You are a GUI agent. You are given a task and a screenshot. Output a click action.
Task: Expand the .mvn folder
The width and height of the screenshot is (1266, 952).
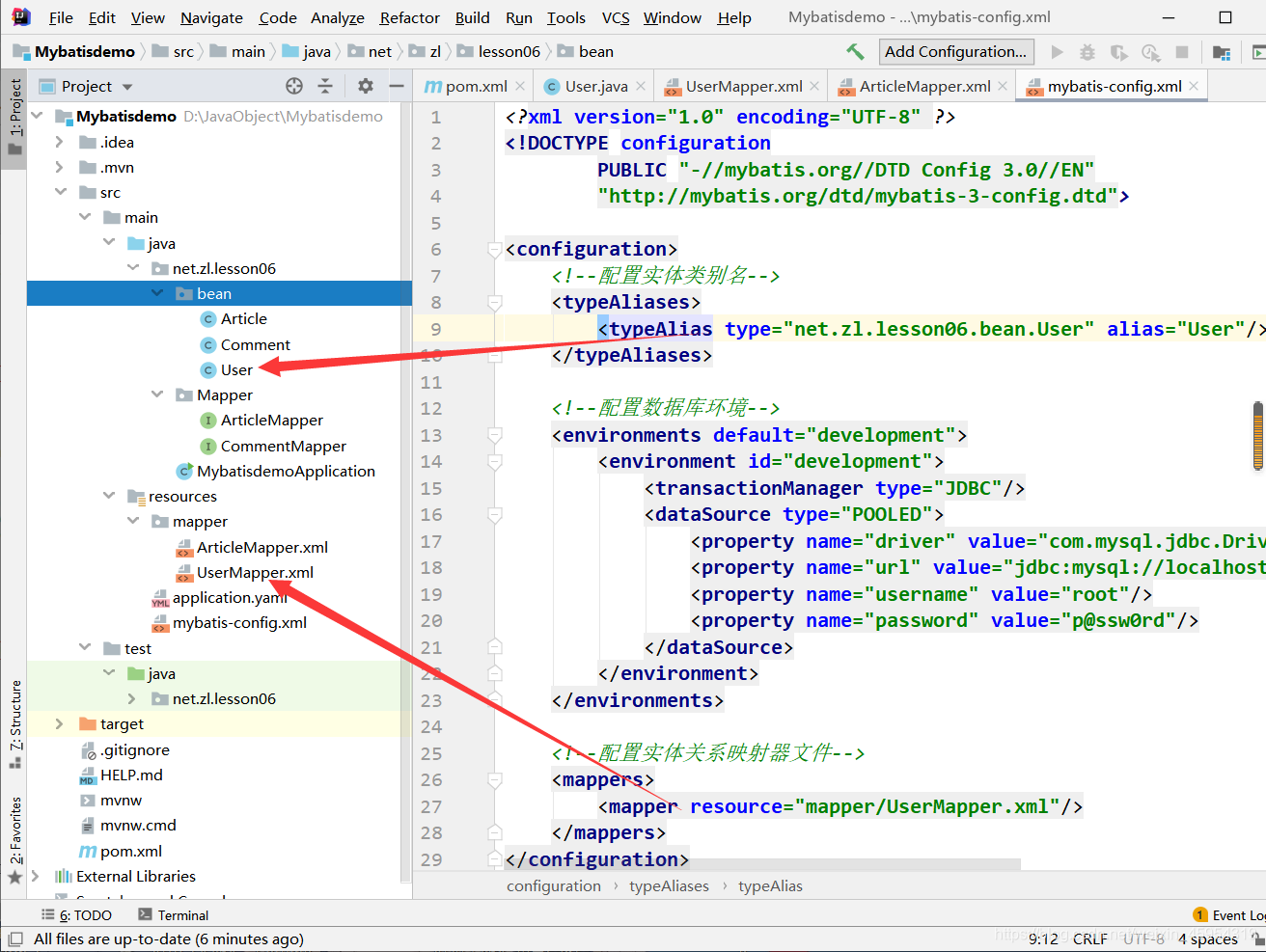pos(60,167)
